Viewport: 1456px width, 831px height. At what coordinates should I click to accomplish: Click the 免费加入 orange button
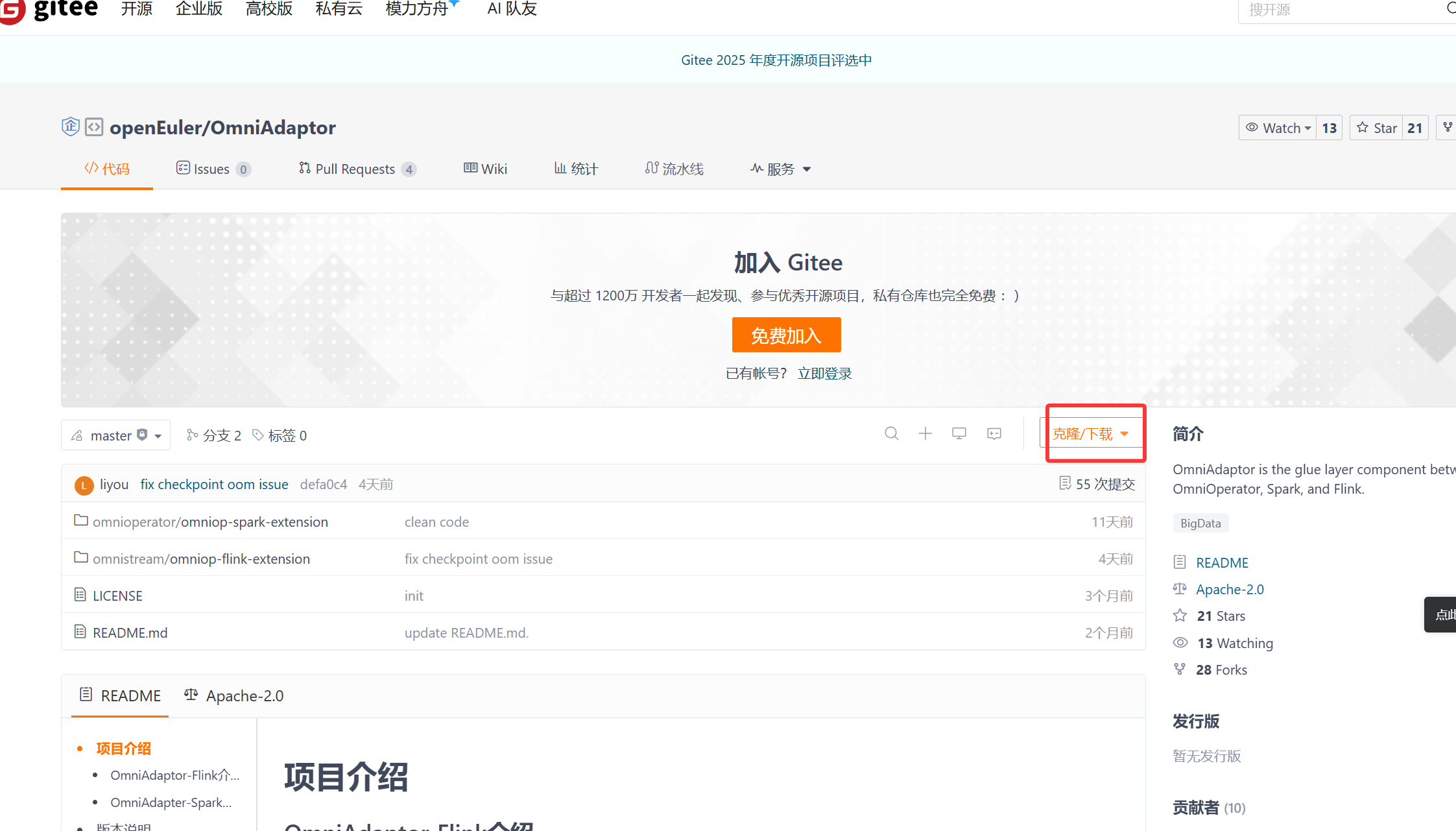tap(786, 335)
